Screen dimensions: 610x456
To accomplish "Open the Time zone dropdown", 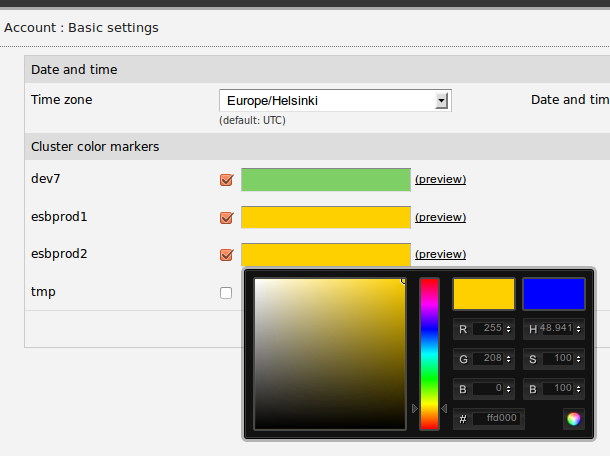I will [x=441, y=101].
